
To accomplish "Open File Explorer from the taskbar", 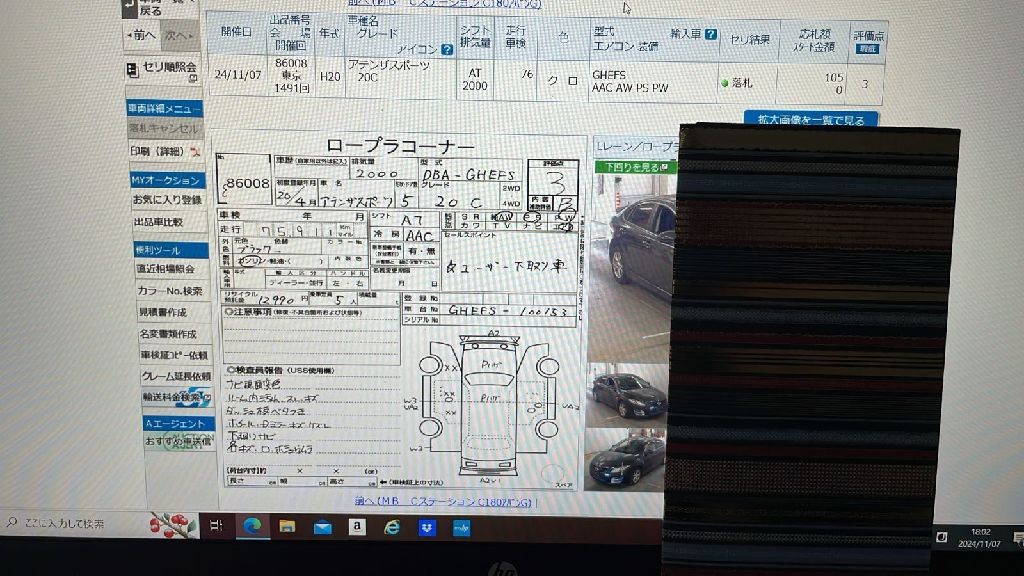I will click(x=287, y=526).
